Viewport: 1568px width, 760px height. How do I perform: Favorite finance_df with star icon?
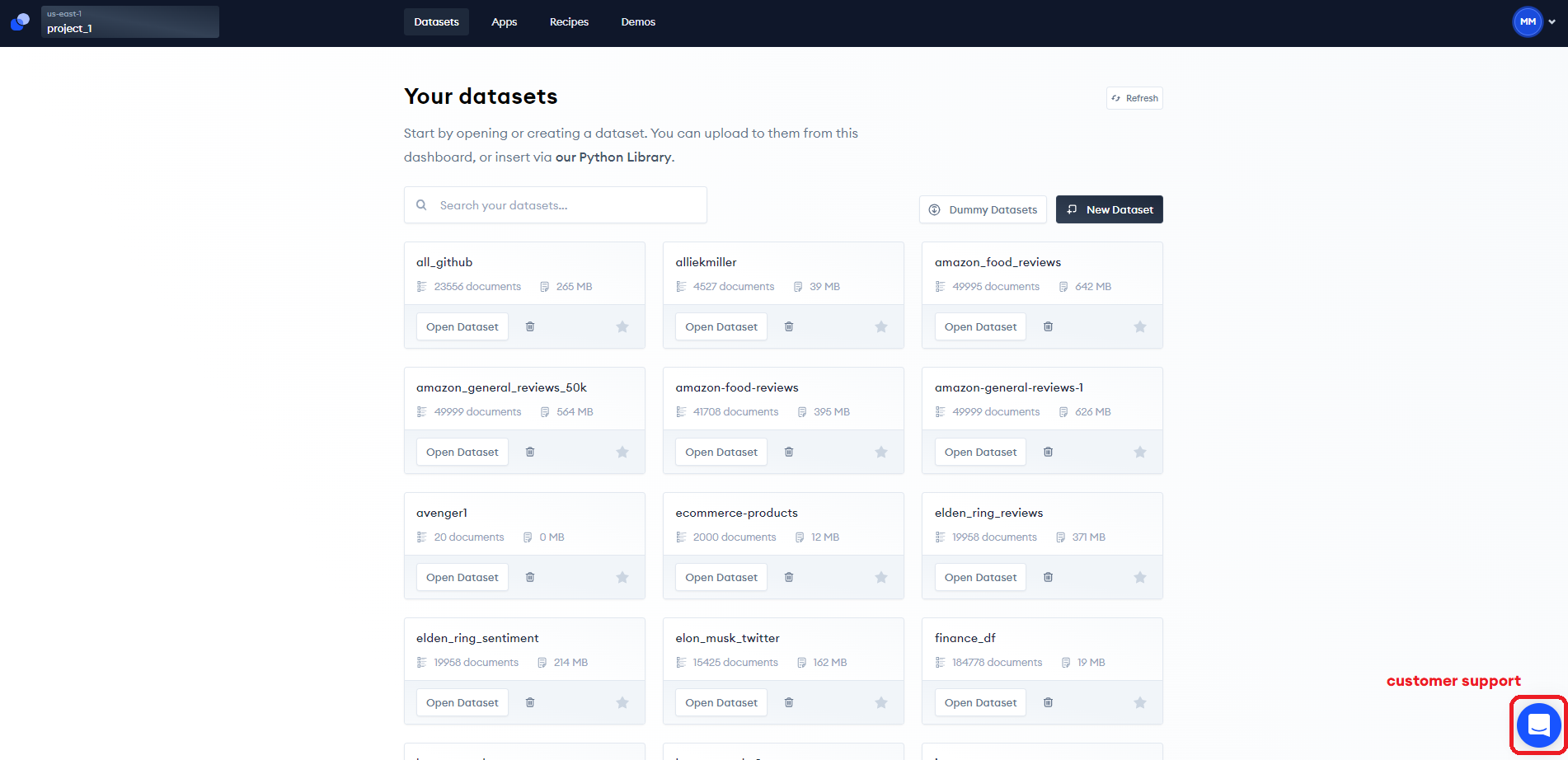[x=1140, y=702]
